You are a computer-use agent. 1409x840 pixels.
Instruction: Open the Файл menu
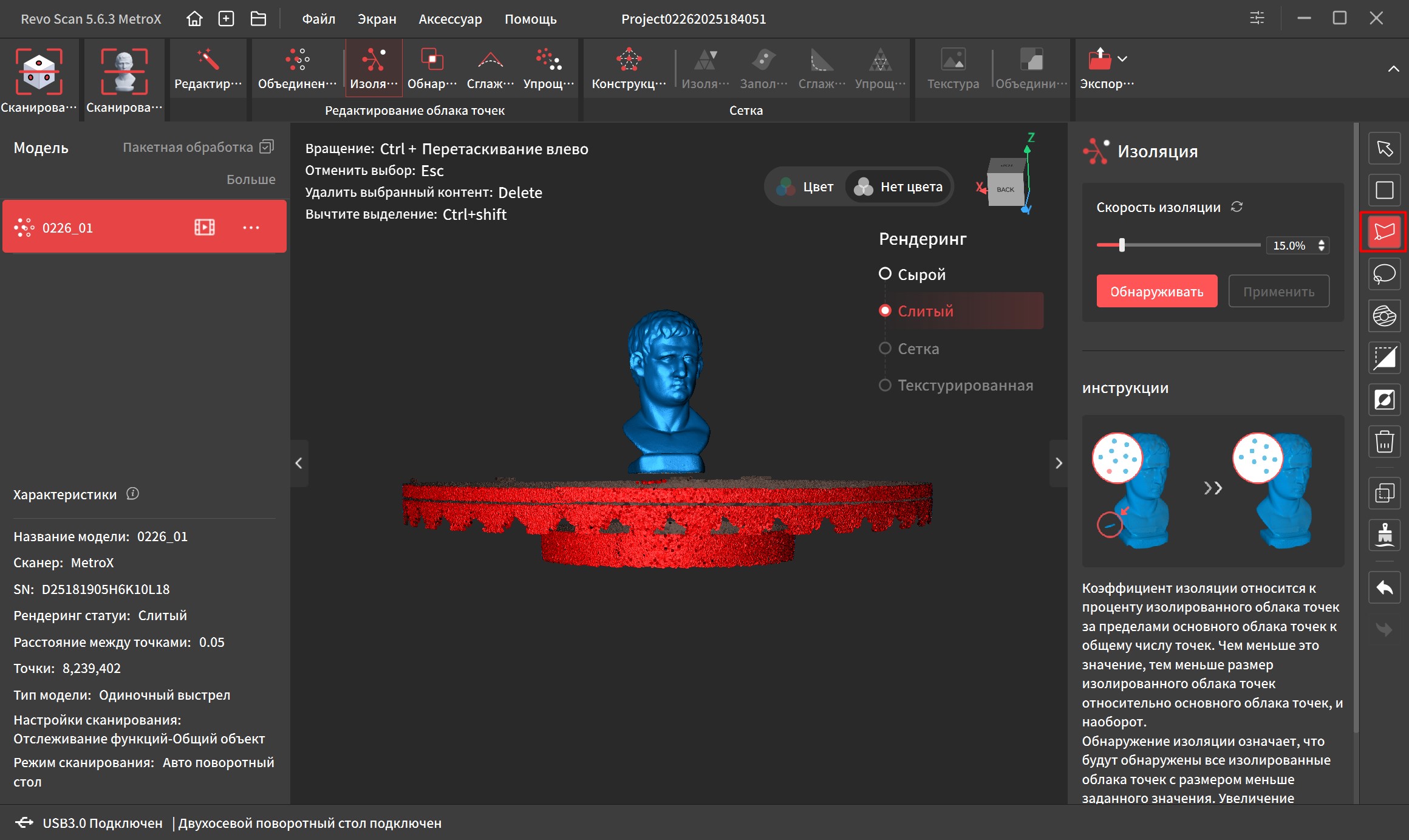tap(318, 19)
